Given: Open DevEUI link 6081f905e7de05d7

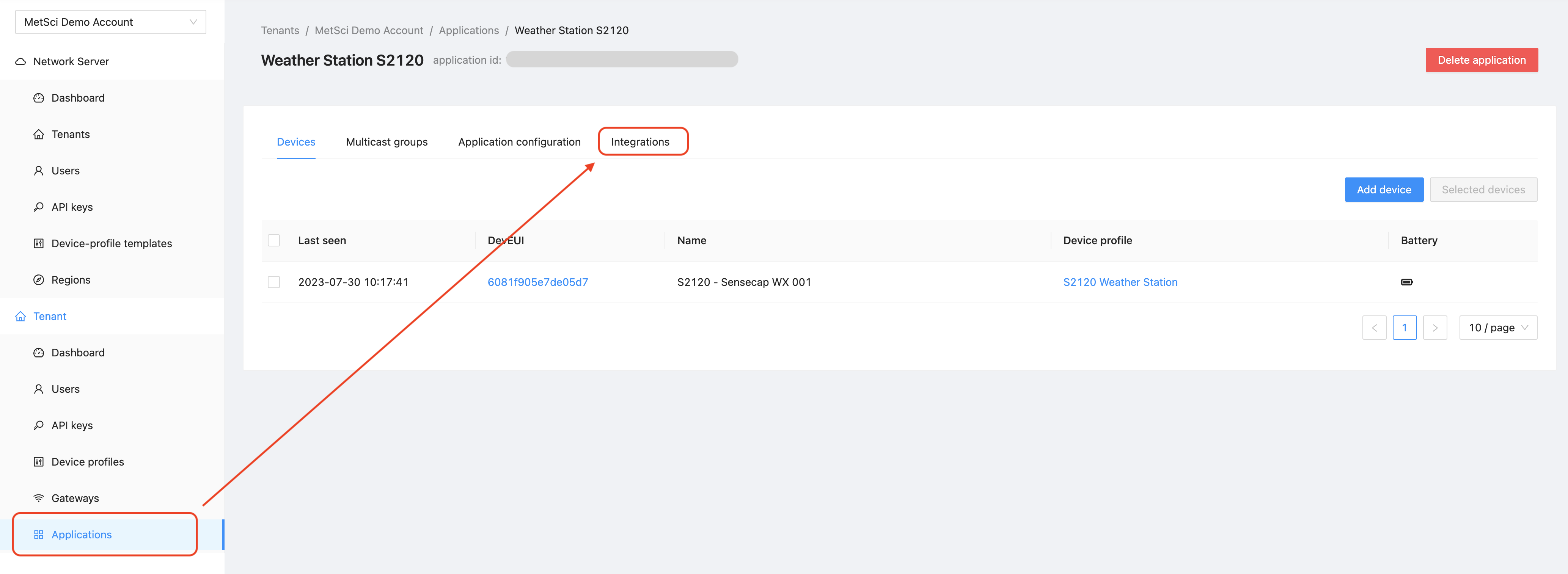Looking at the screenshot, I should click(537, 282).
